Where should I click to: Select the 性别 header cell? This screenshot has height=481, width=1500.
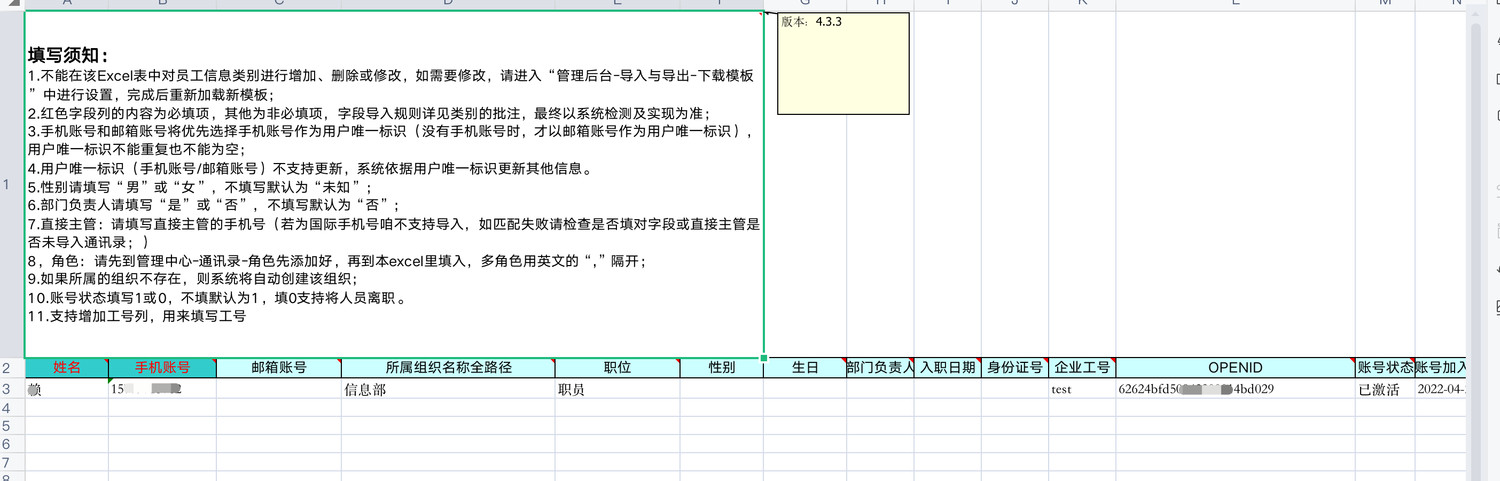pyautogui.click(x=721, y=368)
